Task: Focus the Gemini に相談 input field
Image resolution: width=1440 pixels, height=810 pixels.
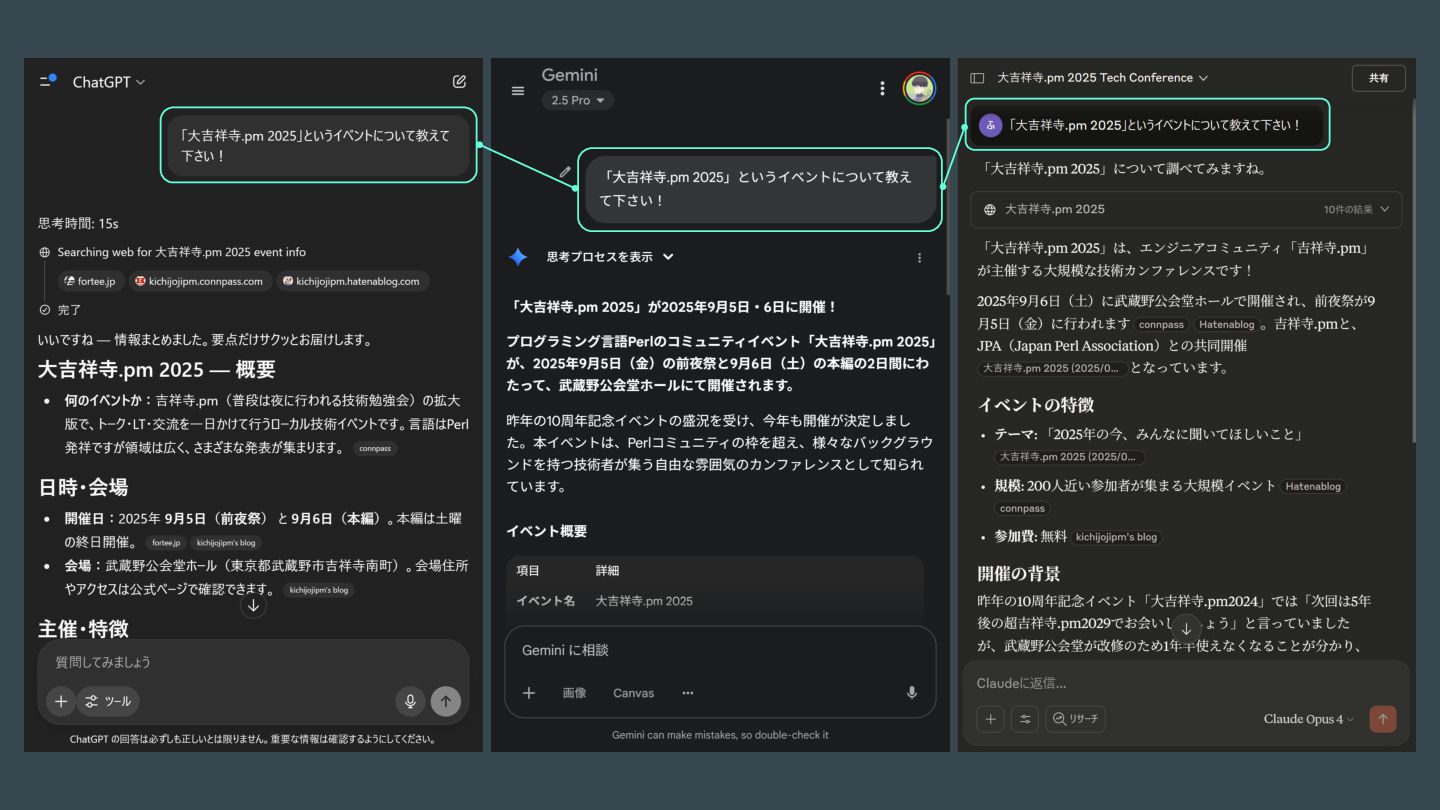Action: [720, 650]
